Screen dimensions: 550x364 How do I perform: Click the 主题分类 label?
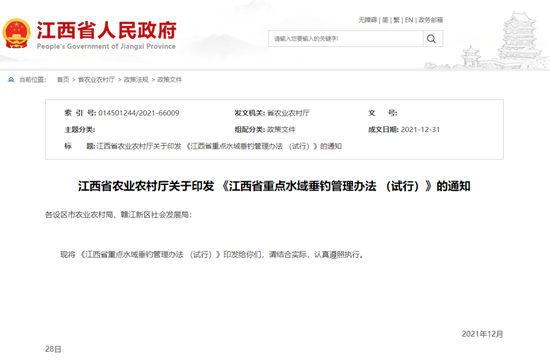click(80, 129)
